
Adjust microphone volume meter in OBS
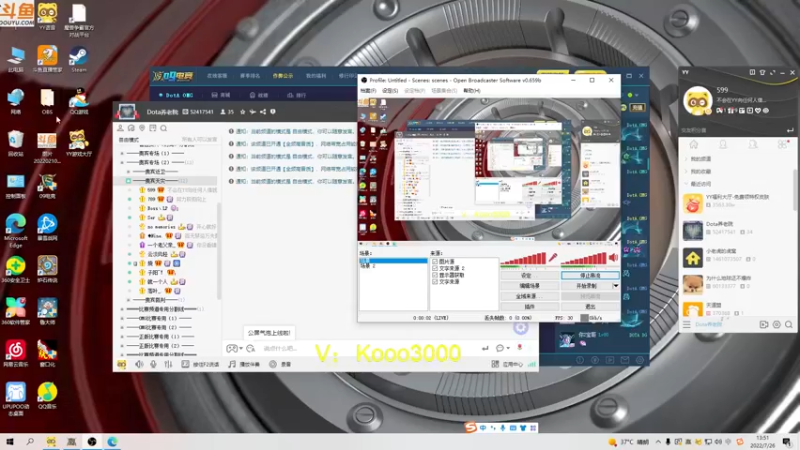(523, 259)
